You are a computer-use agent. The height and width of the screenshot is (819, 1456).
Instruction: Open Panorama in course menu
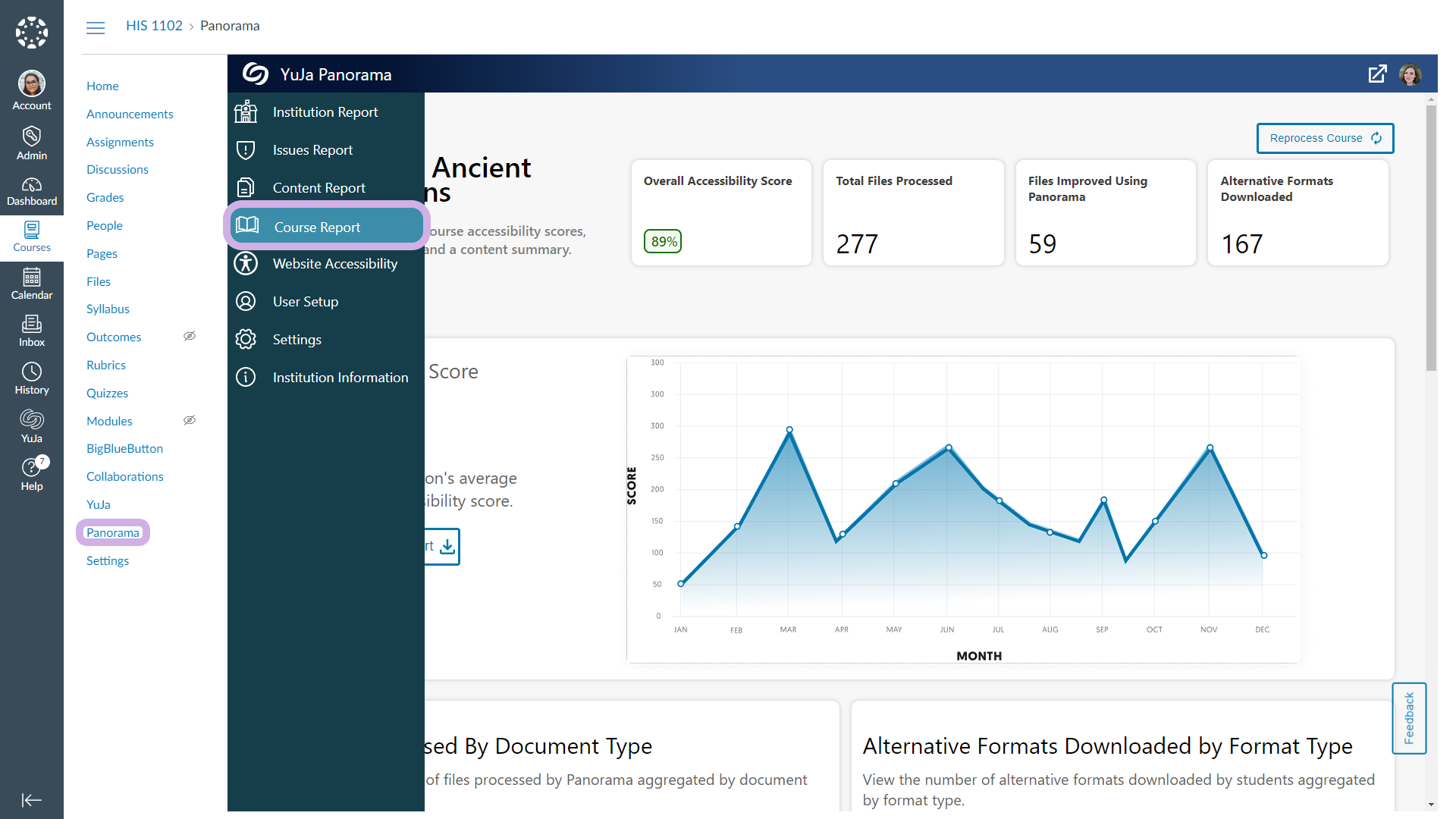coord(113,532)
